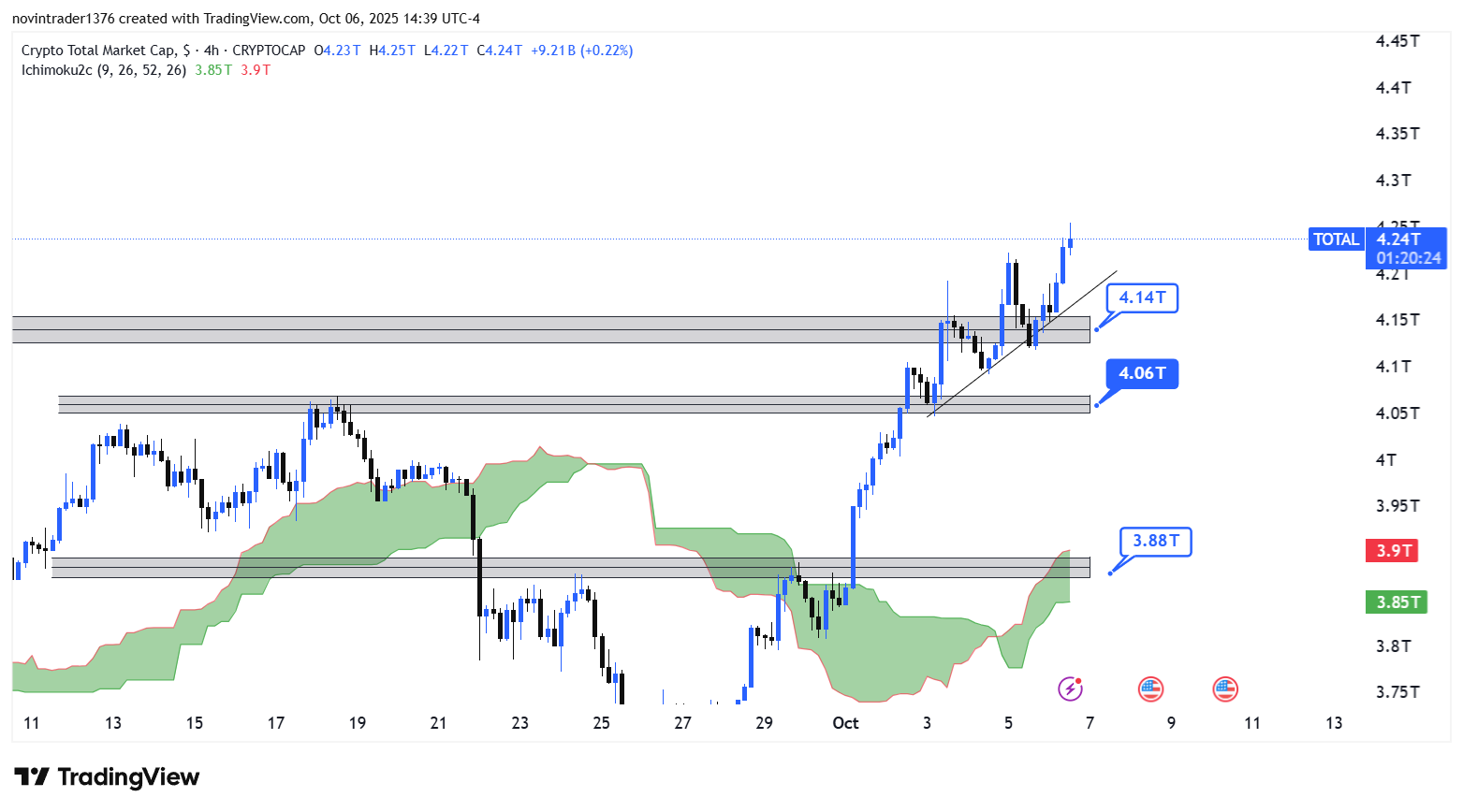The width and height of the screenshot is (1463, 812).
Task: Click the Oct label on time axis
Action: [845, 723]
